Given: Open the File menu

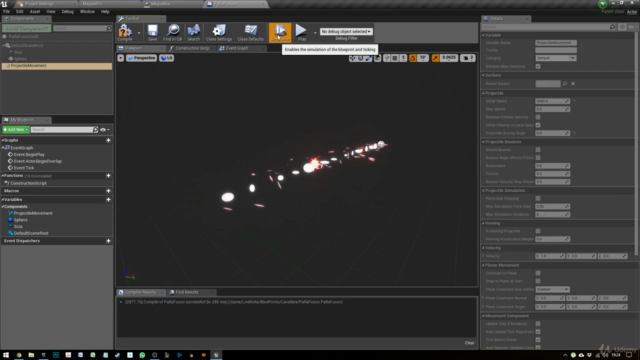Looking at the screenshot, I should point(7,11).
